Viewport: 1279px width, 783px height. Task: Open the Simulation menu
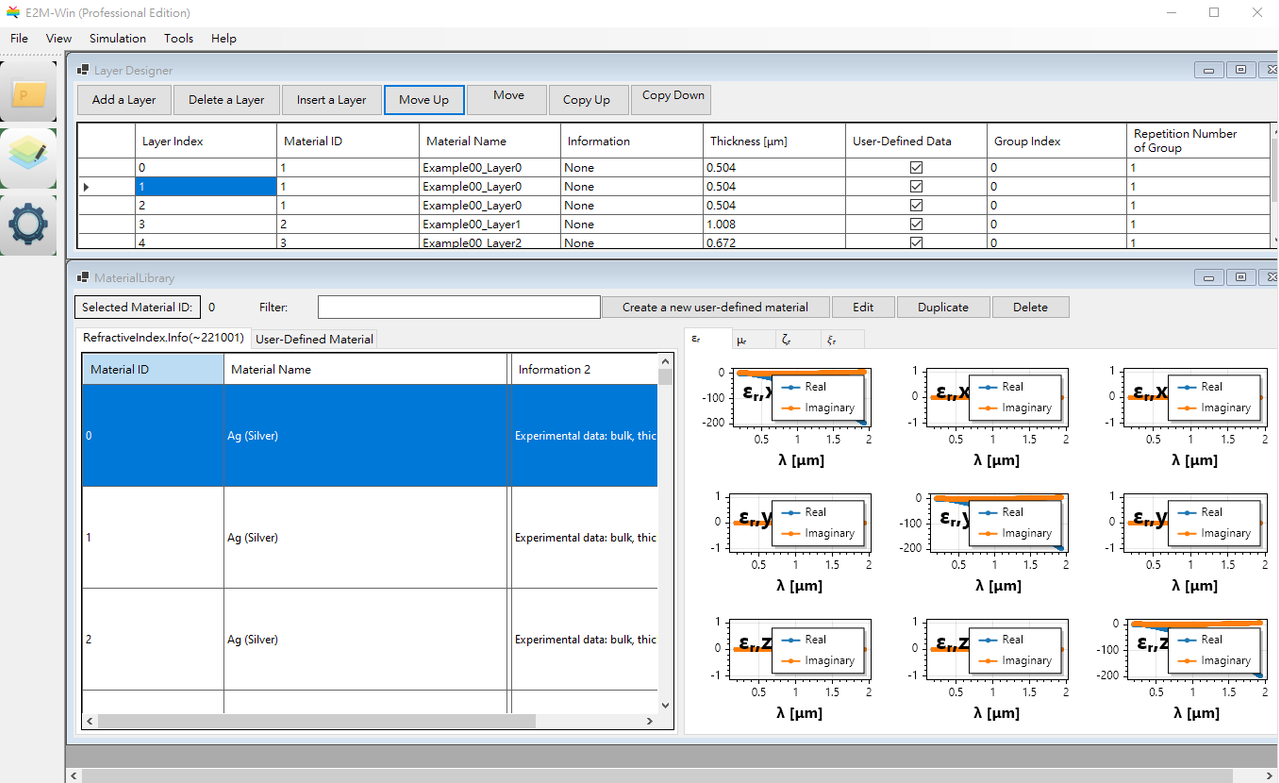(117, 38)
